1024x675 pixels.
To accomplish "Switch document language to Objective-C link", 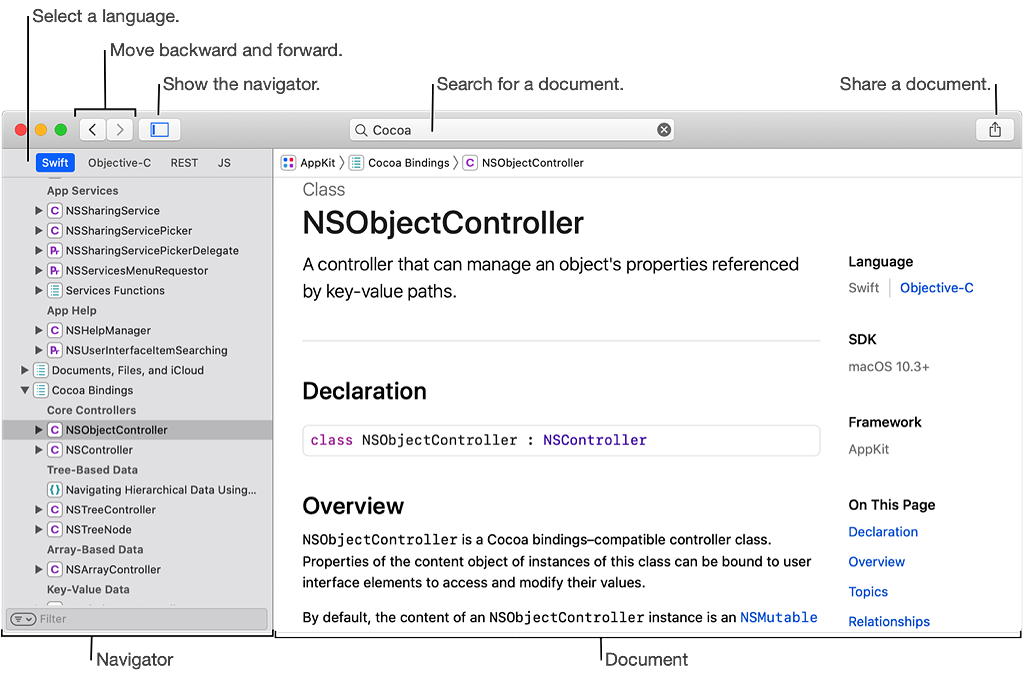I will (x=936, y=288).
